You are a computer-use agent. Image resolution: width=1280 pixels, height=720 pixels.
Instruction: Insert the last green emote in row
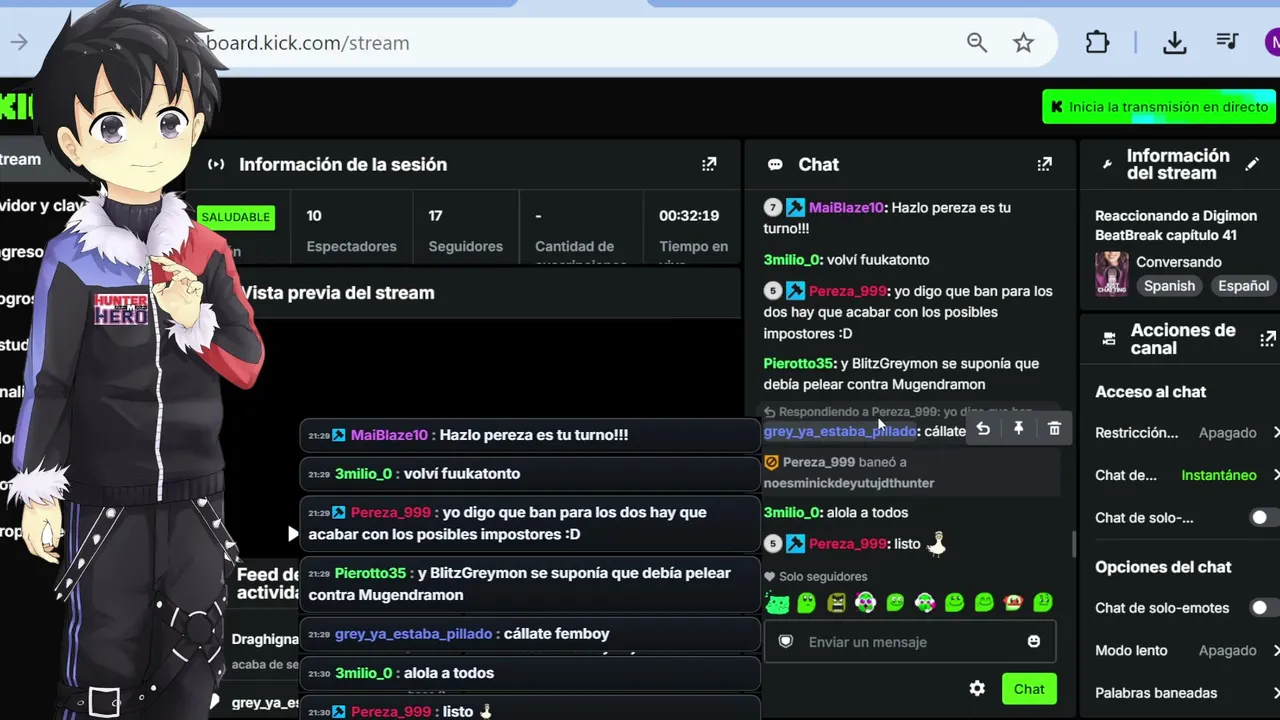click(1043, 602)
